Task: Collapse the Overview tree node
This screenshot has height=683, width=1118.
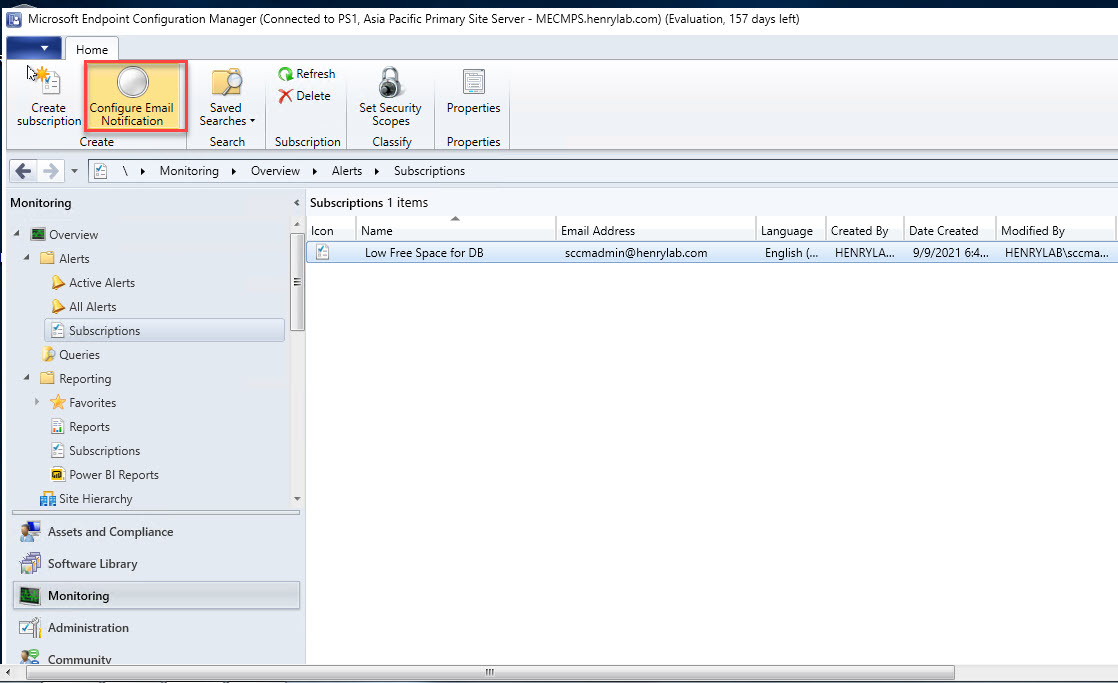Action: click(17, 235)
